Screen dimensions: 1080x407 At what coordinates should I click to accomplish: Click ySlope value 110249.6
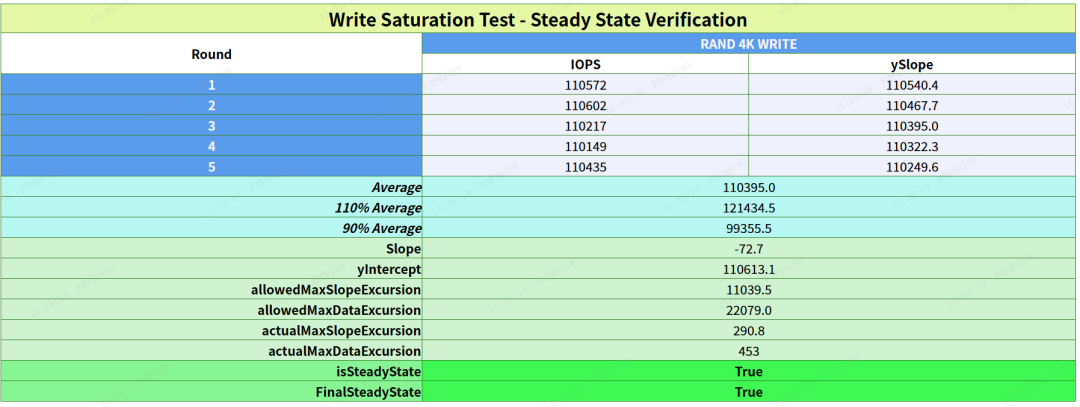911,167
